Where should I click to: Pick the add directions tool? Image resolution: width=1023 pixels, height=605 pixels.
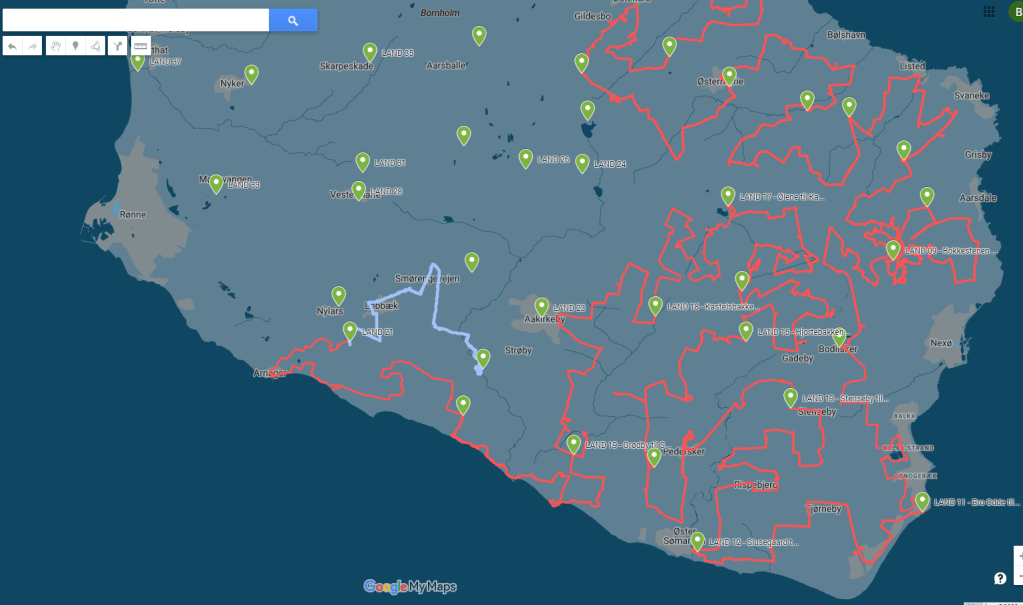click(x=118, y=46)
